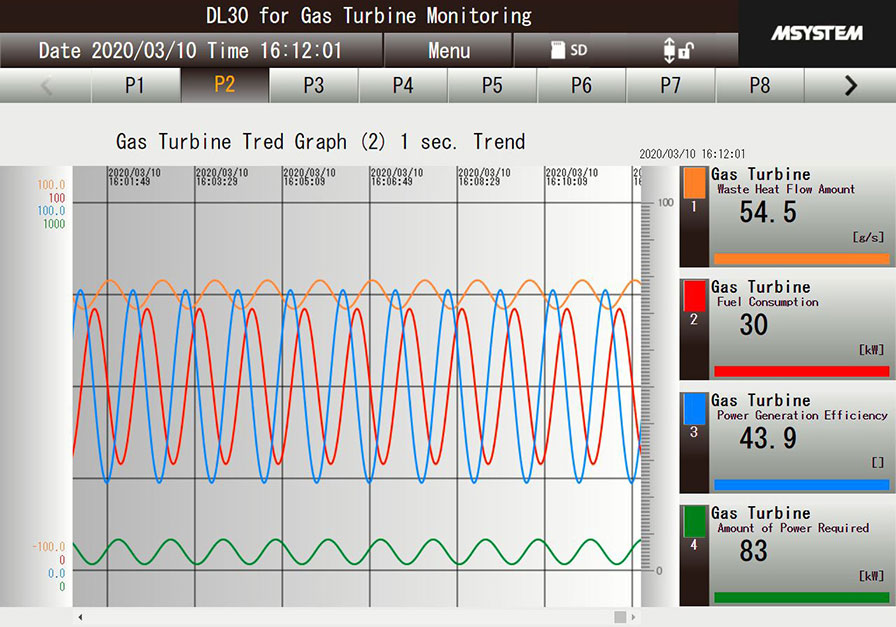The width and height of the screenshot is (896, 627).
Task: Open the Menu button
Action: [x=449, y=50]
